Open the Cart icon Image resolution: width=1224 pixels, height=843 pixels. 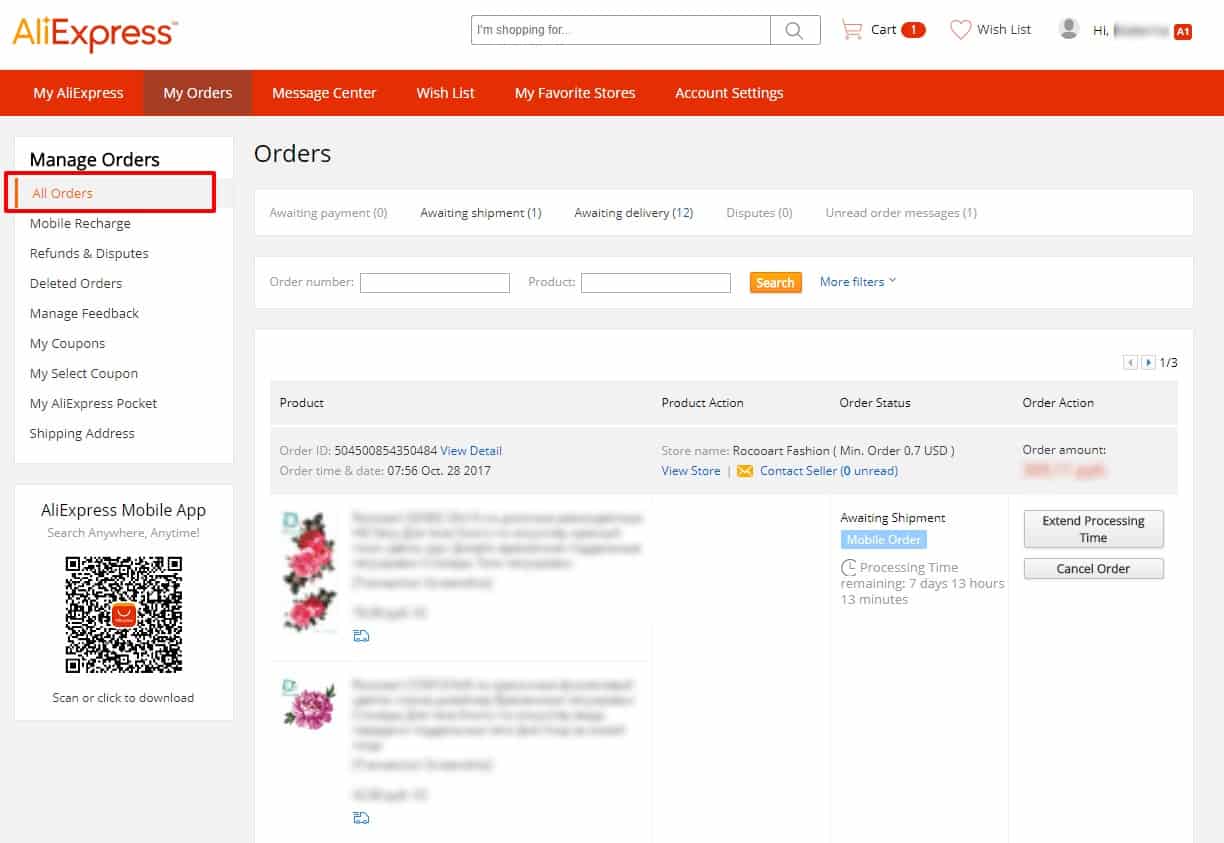click(851, 29)
